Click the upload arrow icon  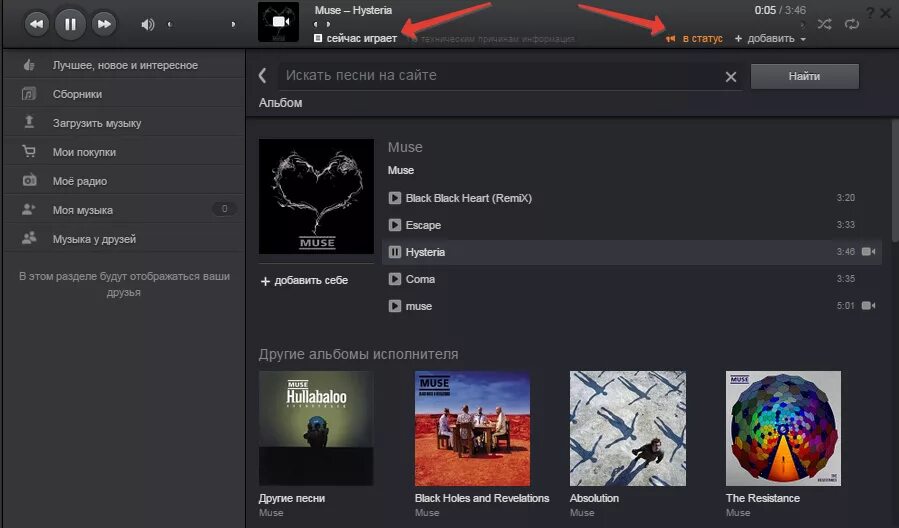tap(29, 122)
